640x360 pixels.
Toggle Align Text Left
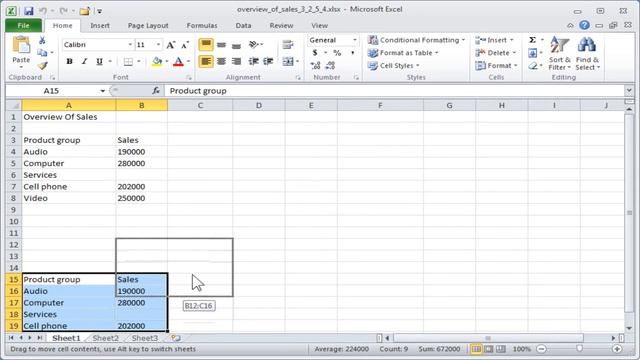pyautogui.click(x=206, y=61)
